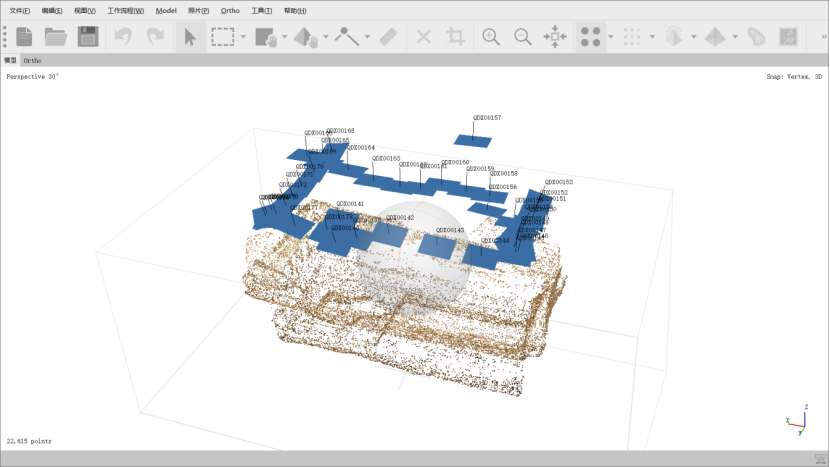Open the Point Cloud view dropdown arrow
This screenshot has height=467, width=830.
pyautogui.click(x=611, y=37)
